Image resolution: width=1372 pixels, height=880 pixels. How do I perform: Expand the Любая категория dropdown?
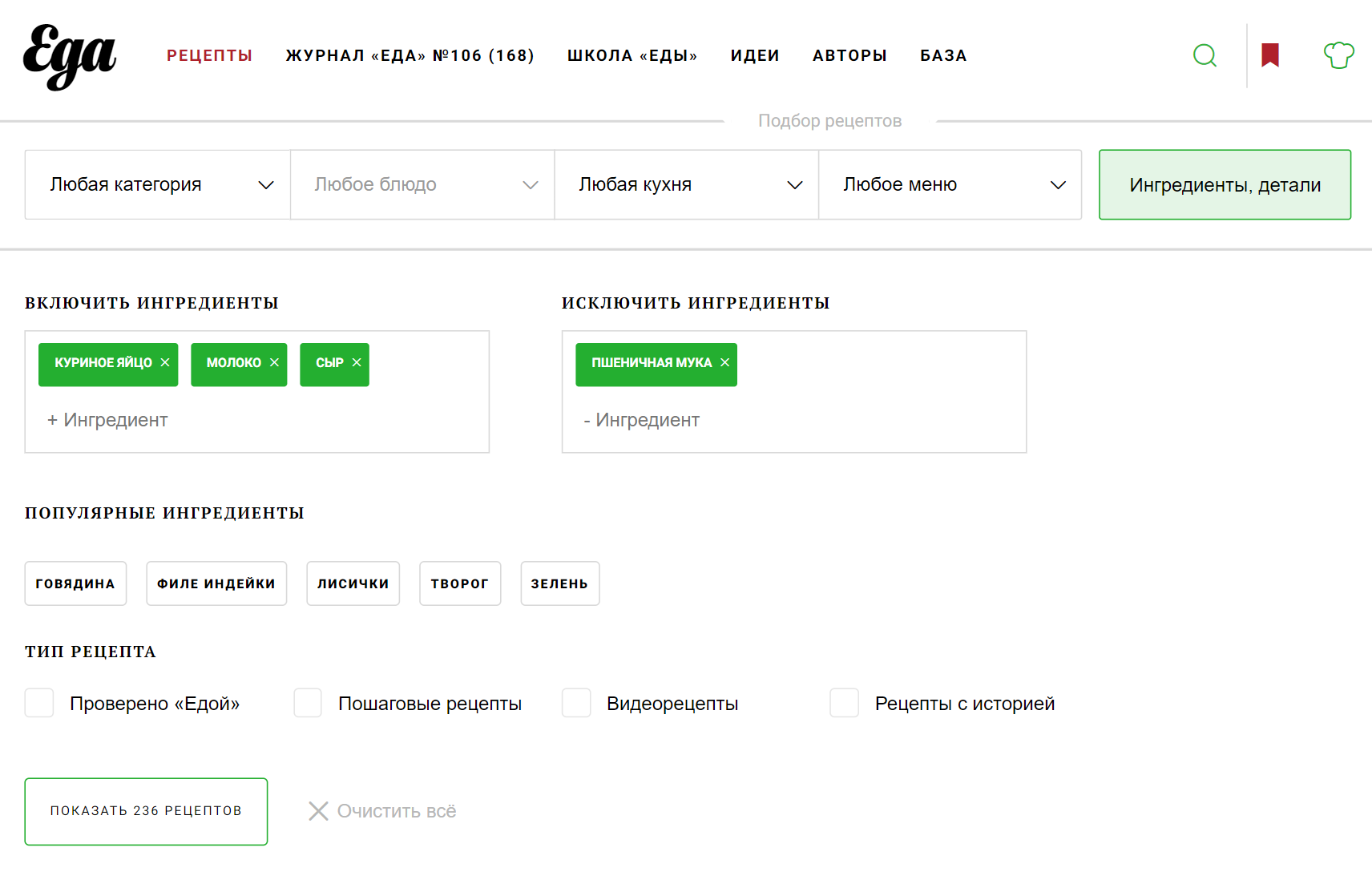coord(158,184)
